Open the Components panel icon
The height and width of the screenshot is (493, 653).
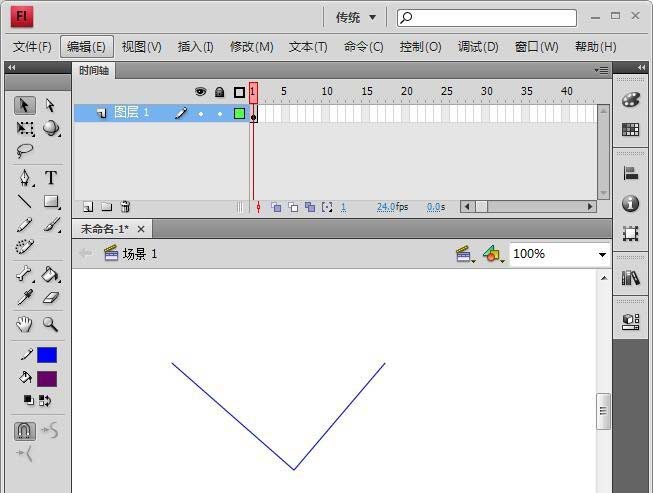pyautogui.click(x=631, y=321)
